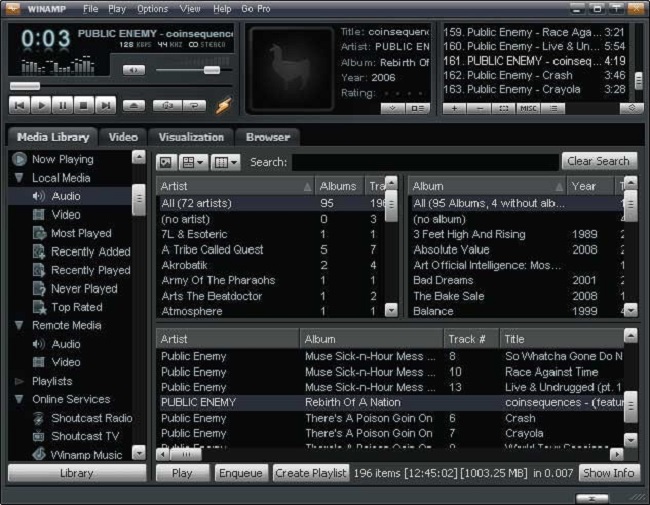Skip to the next track
The width and height of the screenshot is (650, 505).
(105, 105)
